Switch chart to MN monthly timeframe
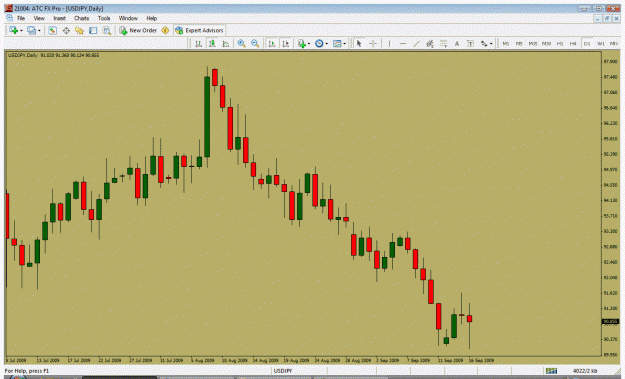This screenshot has width=625, height=379. pos(614,43)
